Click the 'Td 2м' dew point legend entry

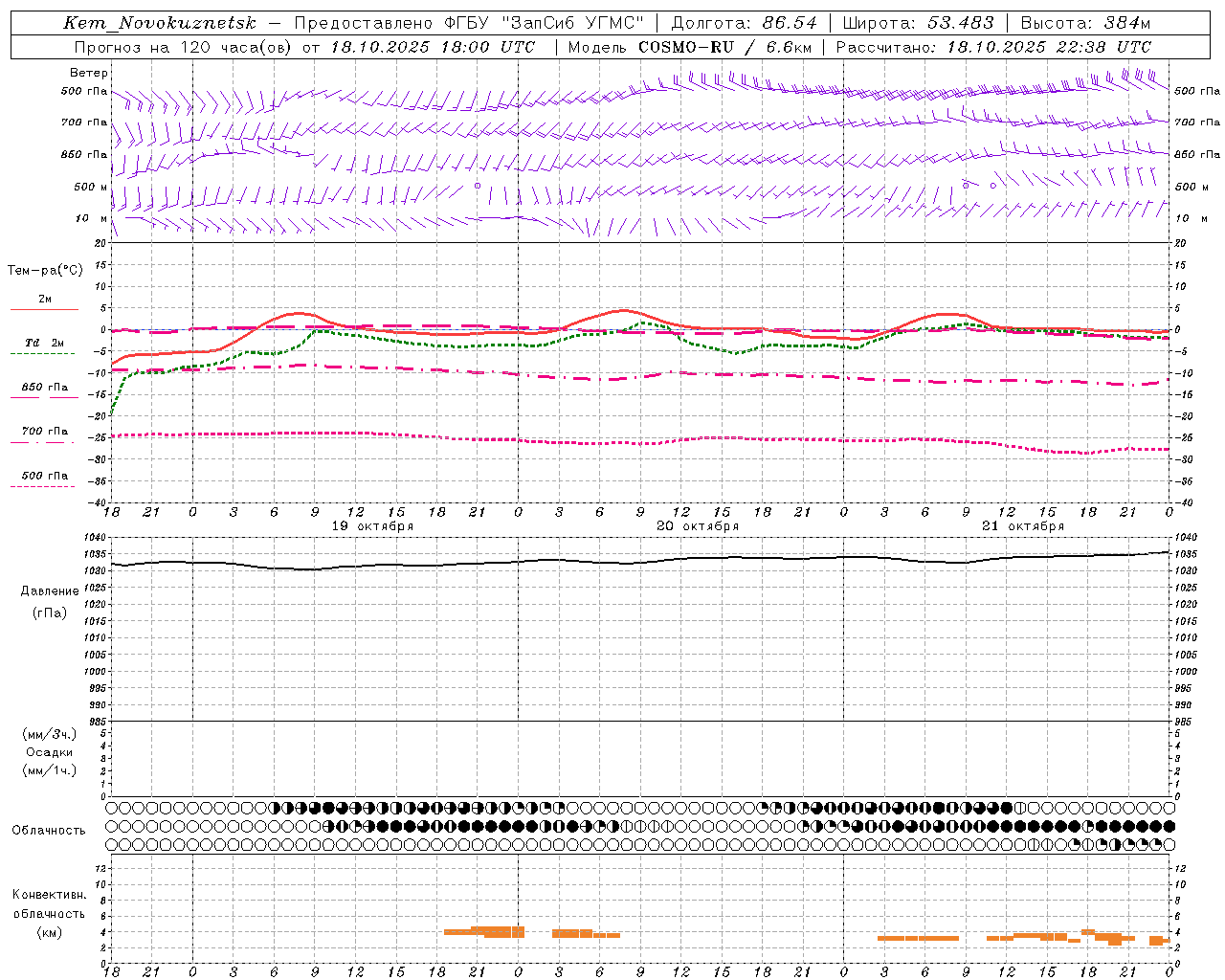click(45, 343)
